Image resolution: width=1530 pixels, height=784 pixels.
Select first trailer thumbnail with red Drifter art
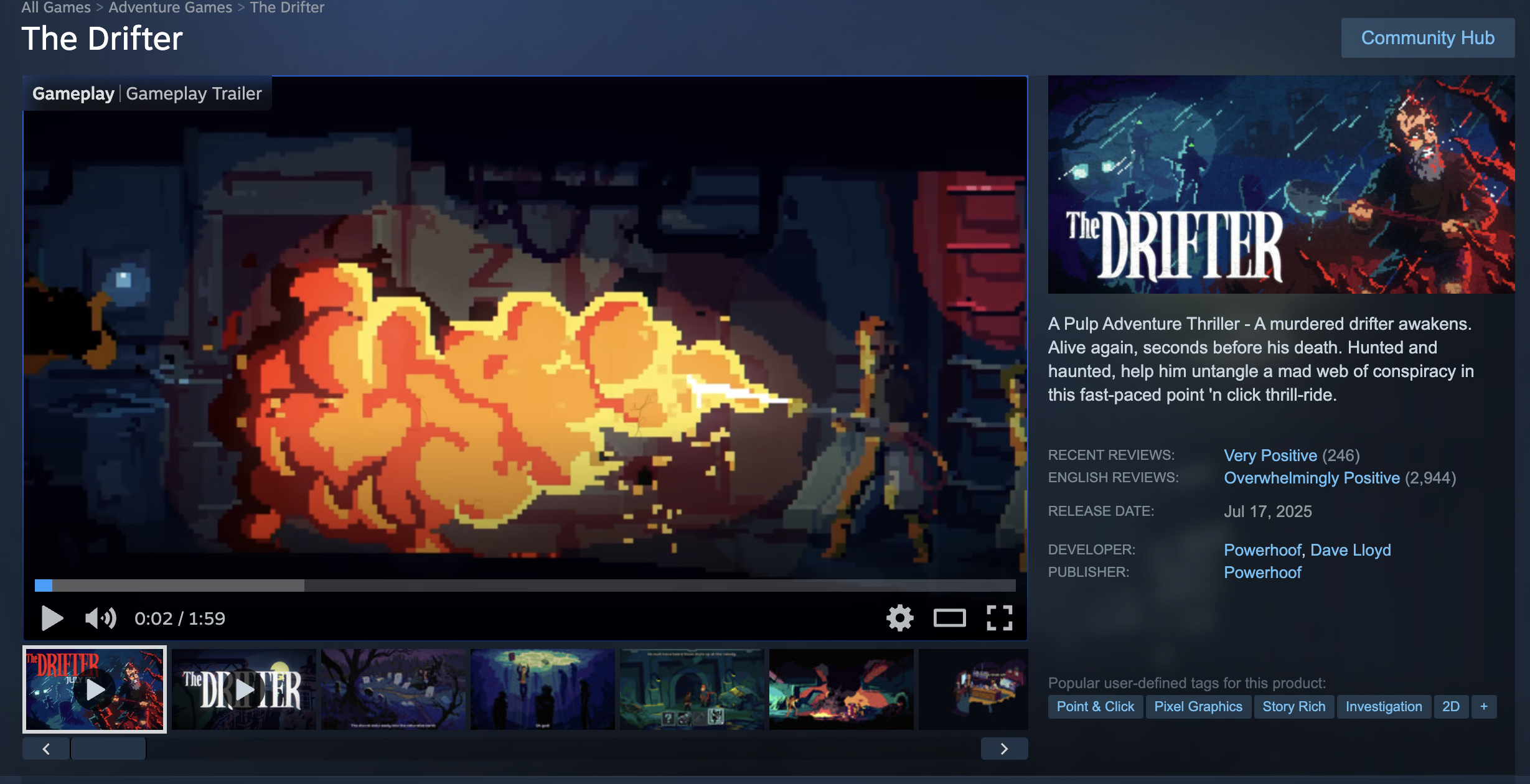click(x=95, y=689)
